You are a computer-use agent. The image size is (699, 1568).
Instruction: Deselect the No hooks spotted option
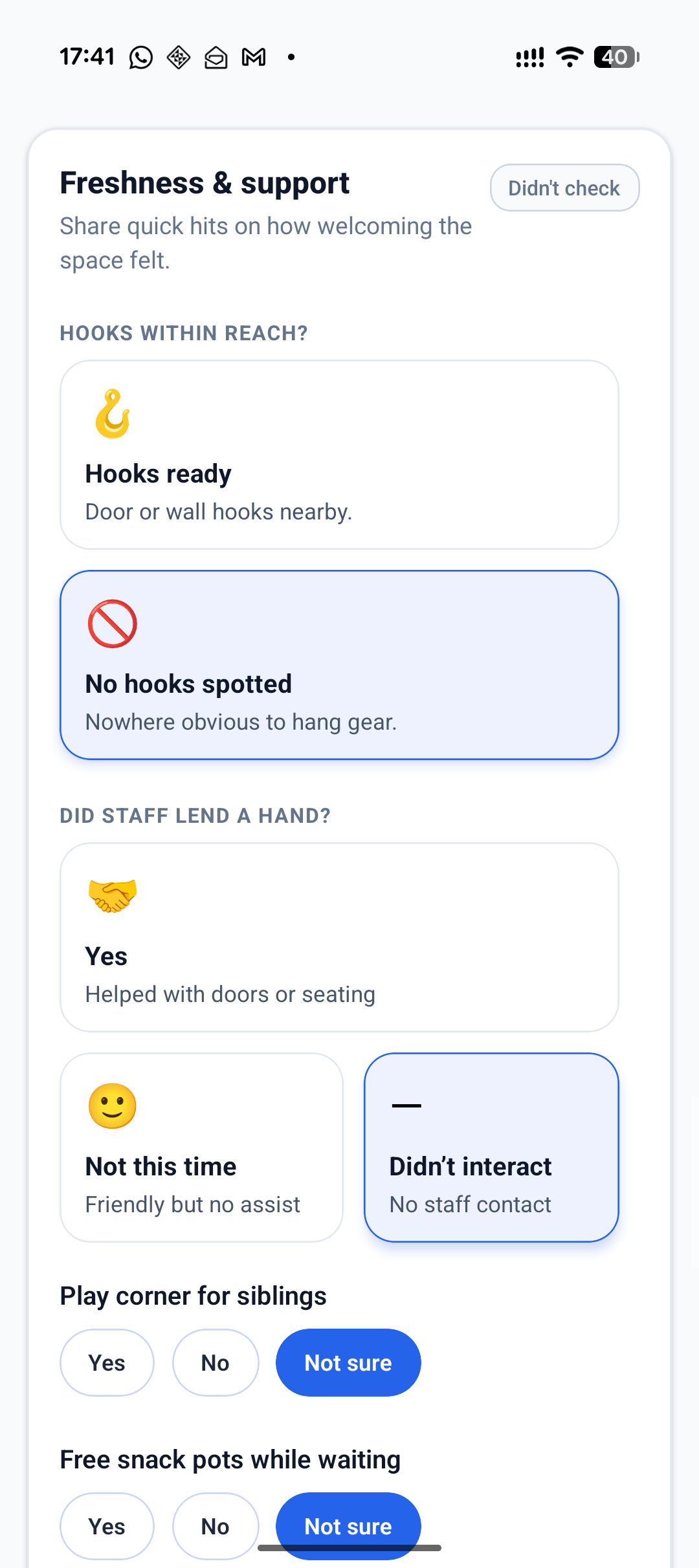(x=340, y=664)
